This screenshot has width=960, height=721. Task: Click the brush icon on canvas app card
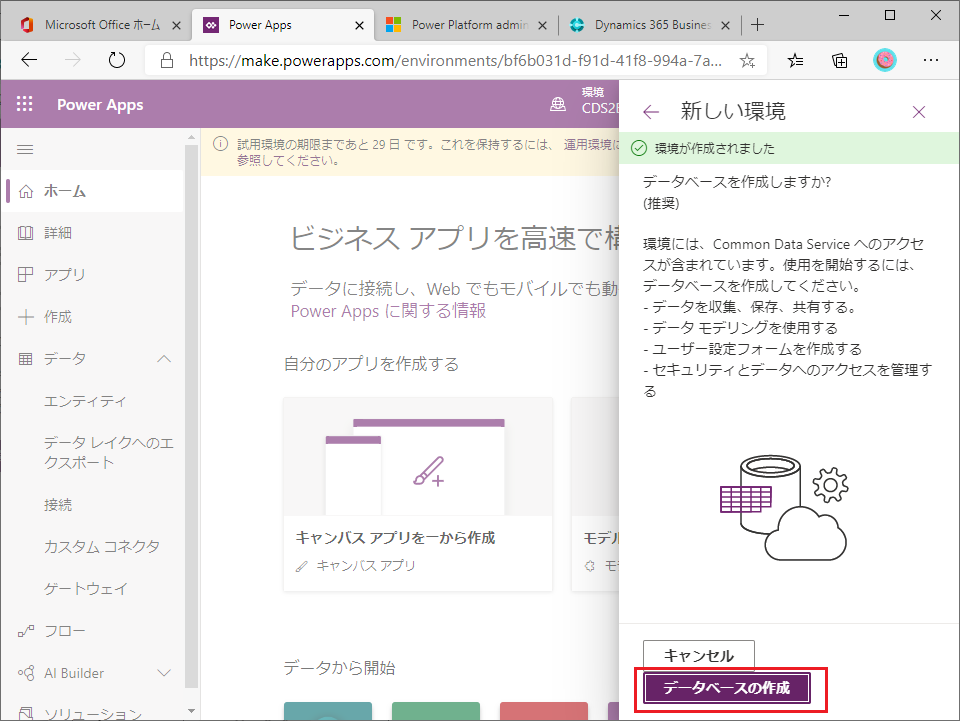pyautogui.click(x=429, y=471)
